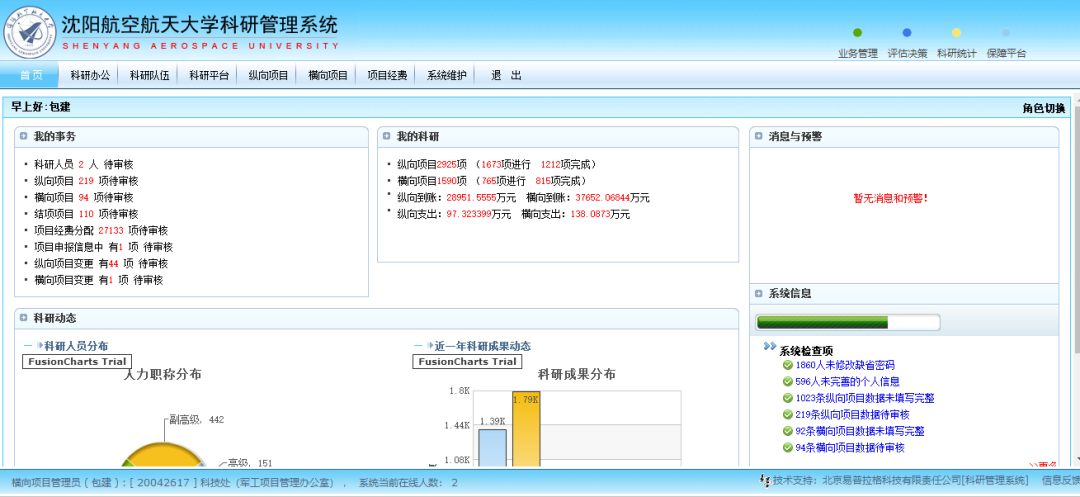Open 92条横向项目数据未填写完整 link

coord(860,431)
